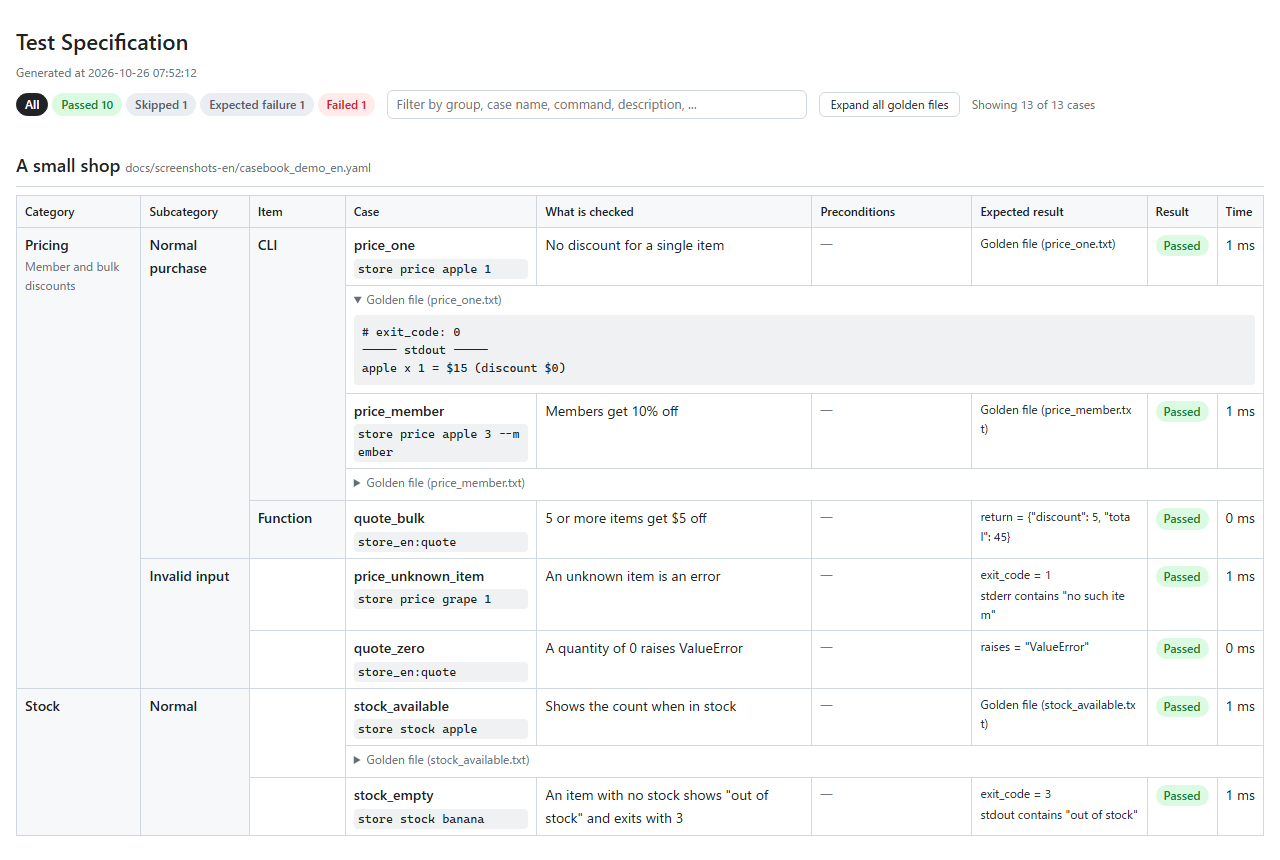This screenshot has height=860, width=1280.
Task: Click the stock_available case name
Action: point(401,707)
